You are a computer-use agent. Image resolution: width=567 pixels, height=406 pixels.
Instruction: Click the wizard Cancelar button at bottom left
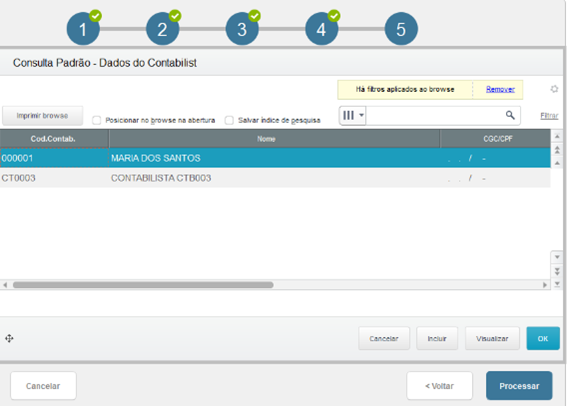[43, 386]
